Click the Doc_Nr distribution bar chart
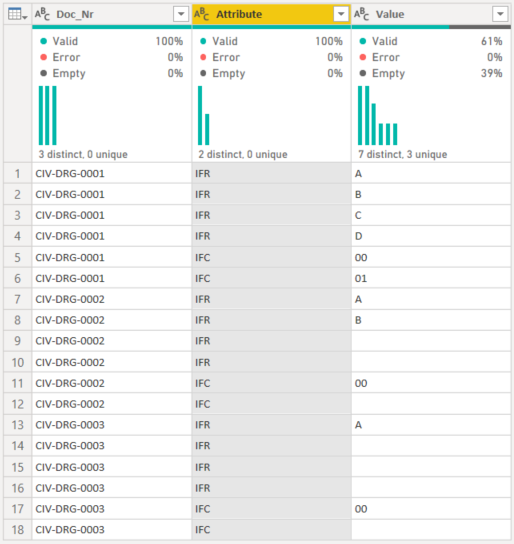This screenshot has width=514, height=544. coord(48,116)
